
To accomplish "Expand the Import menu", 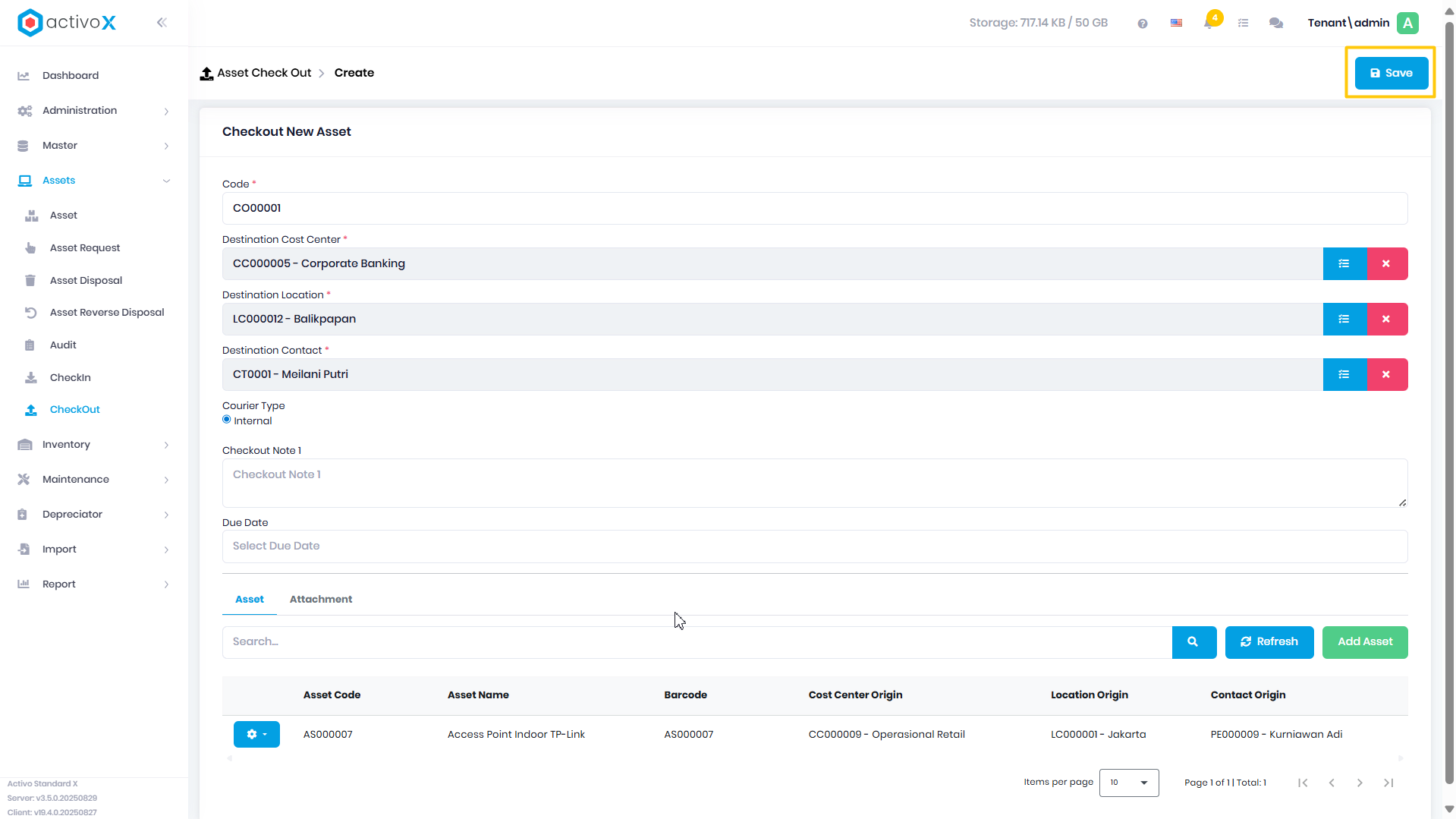I will pos(94,550).
